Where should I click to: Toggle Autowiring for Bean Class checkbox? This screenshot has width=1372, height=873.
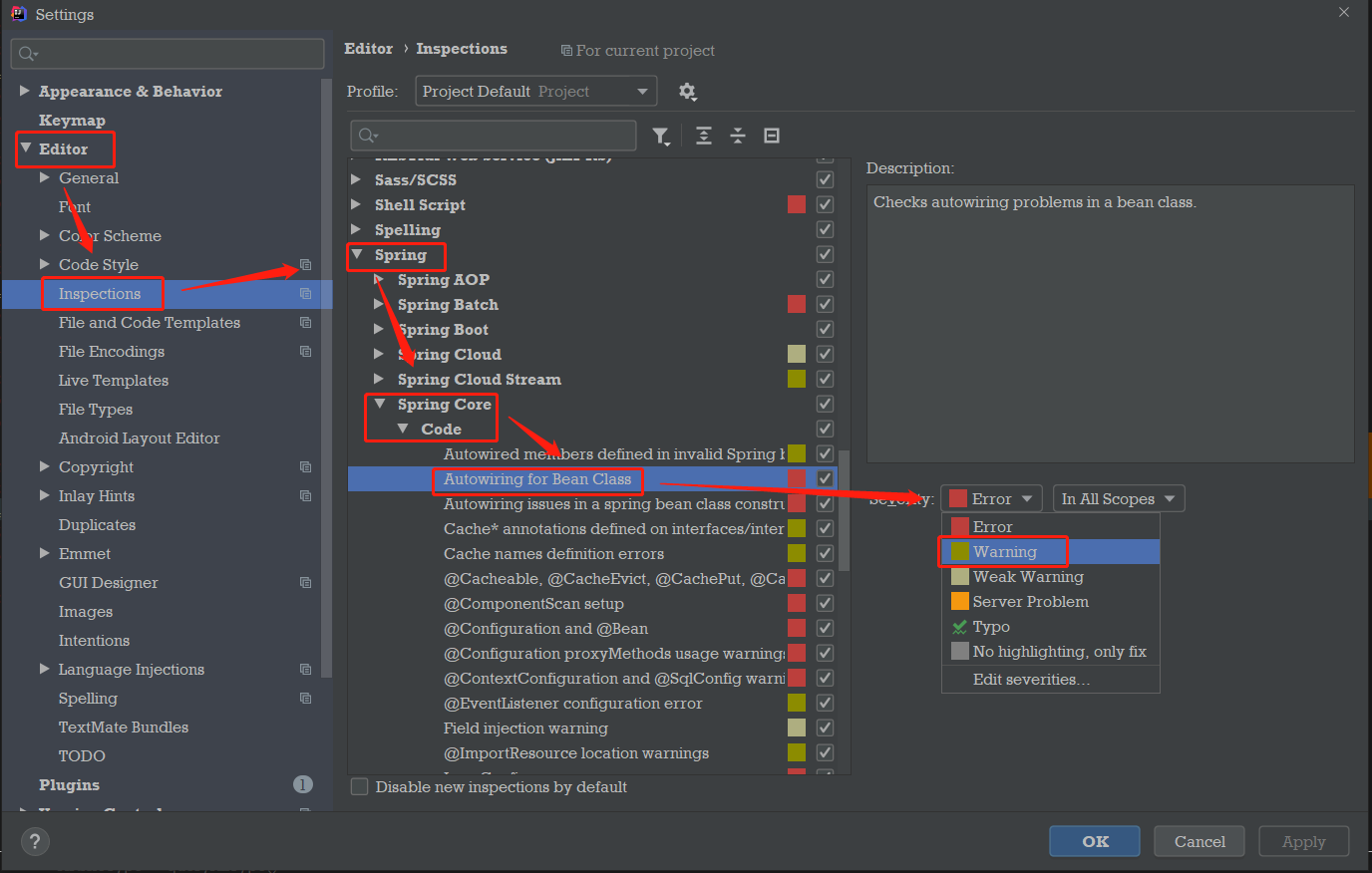825,478
